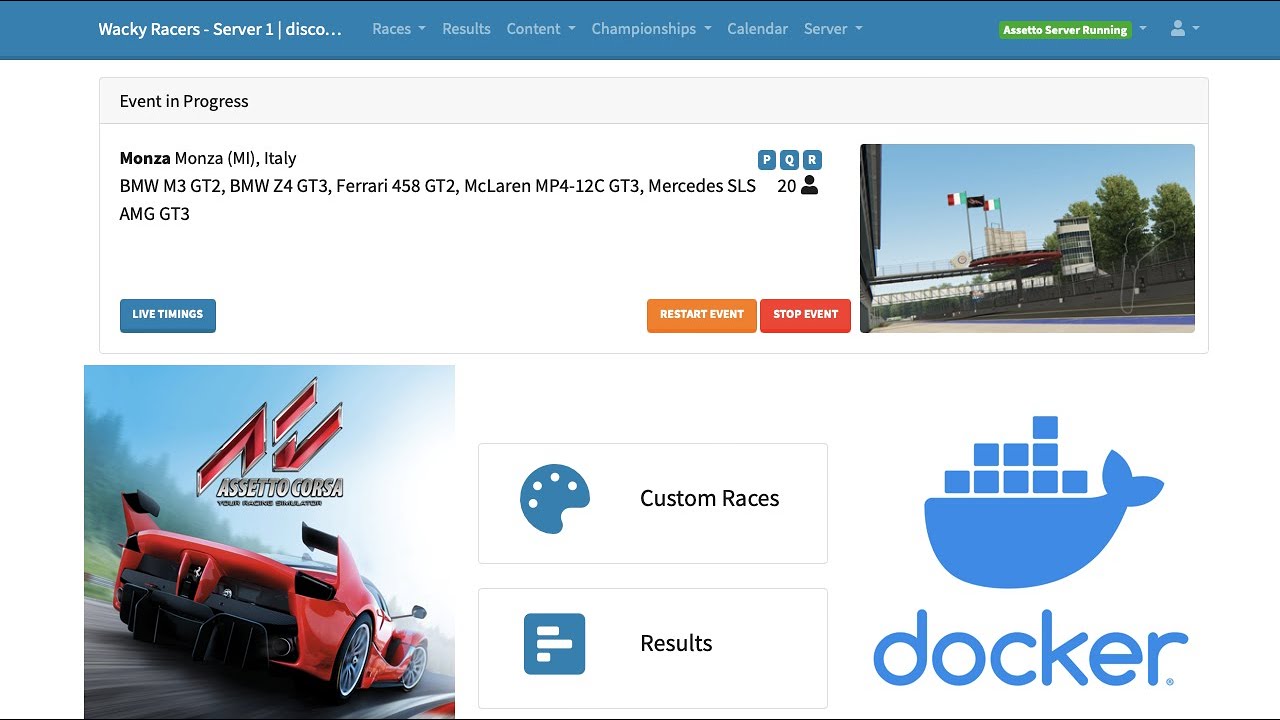Click the Docker whale logo
Viewport: 1280px width, 720px height.
[1044, 500]
